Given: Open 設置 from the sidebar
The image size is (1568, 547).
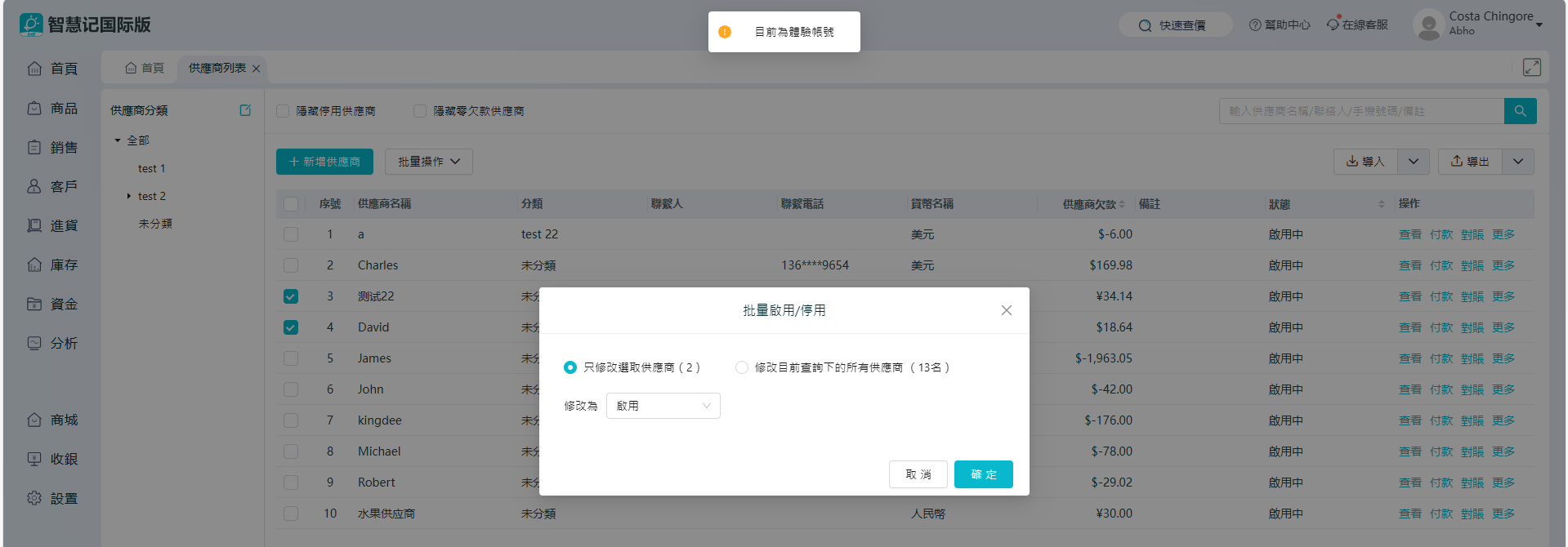Looking at the screenshot, I should 53,498.
